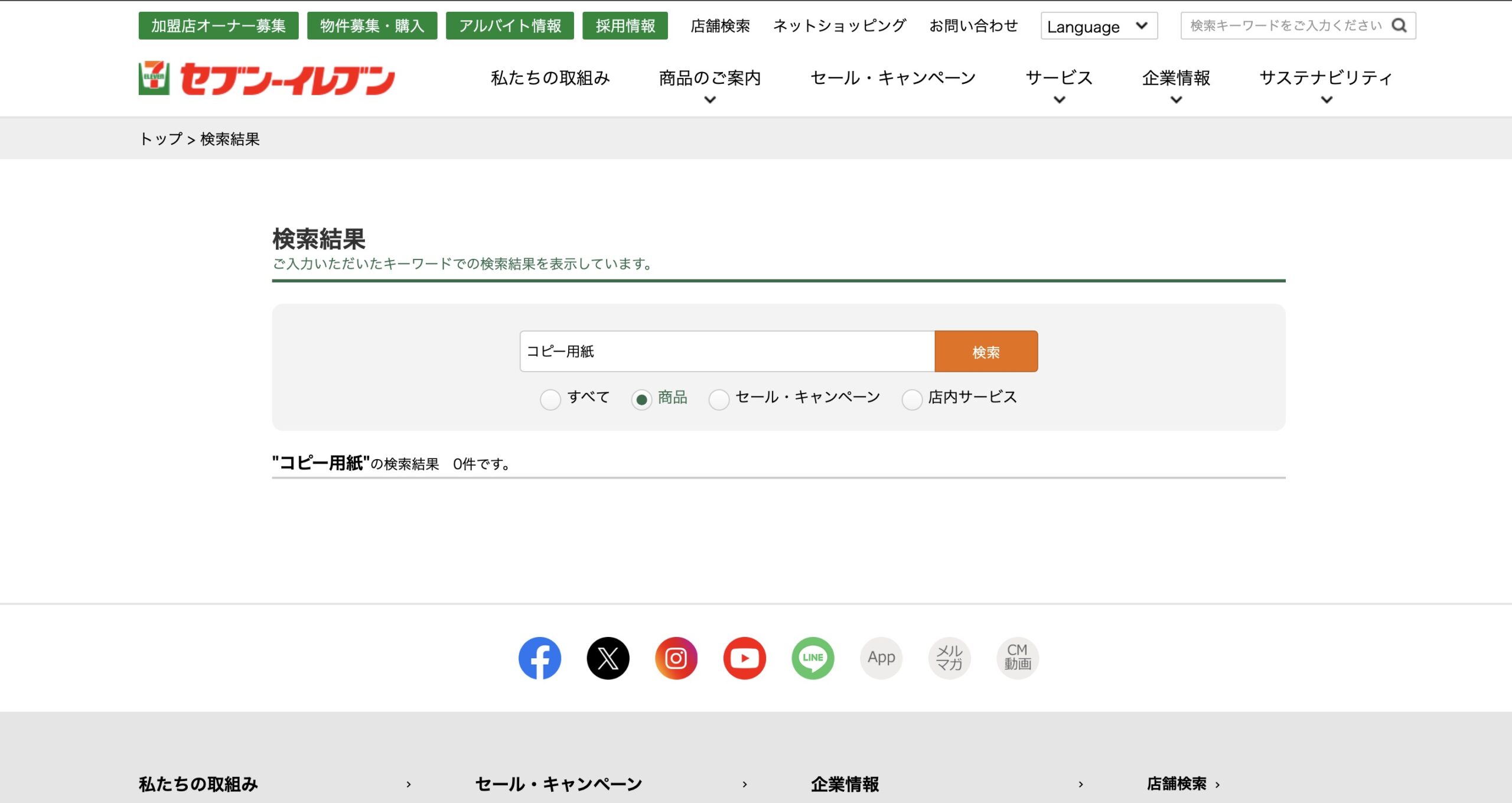Open the Language dropdown

1099,27
